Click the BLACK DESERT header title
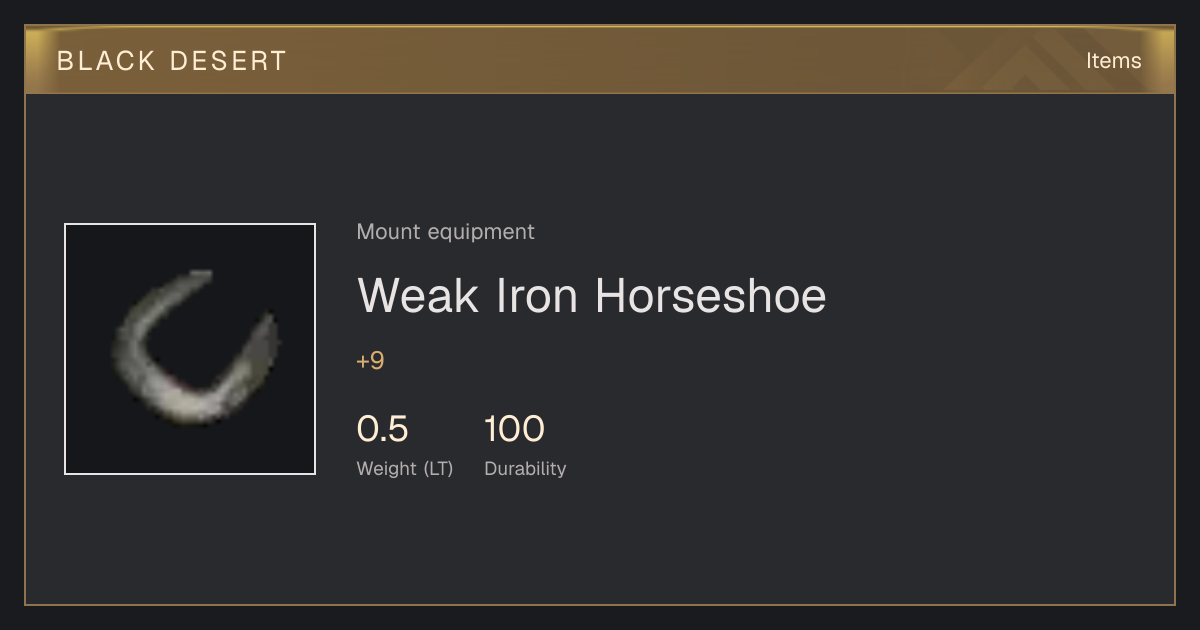Screen dimensions: 1200x630 tap(172, 61)
